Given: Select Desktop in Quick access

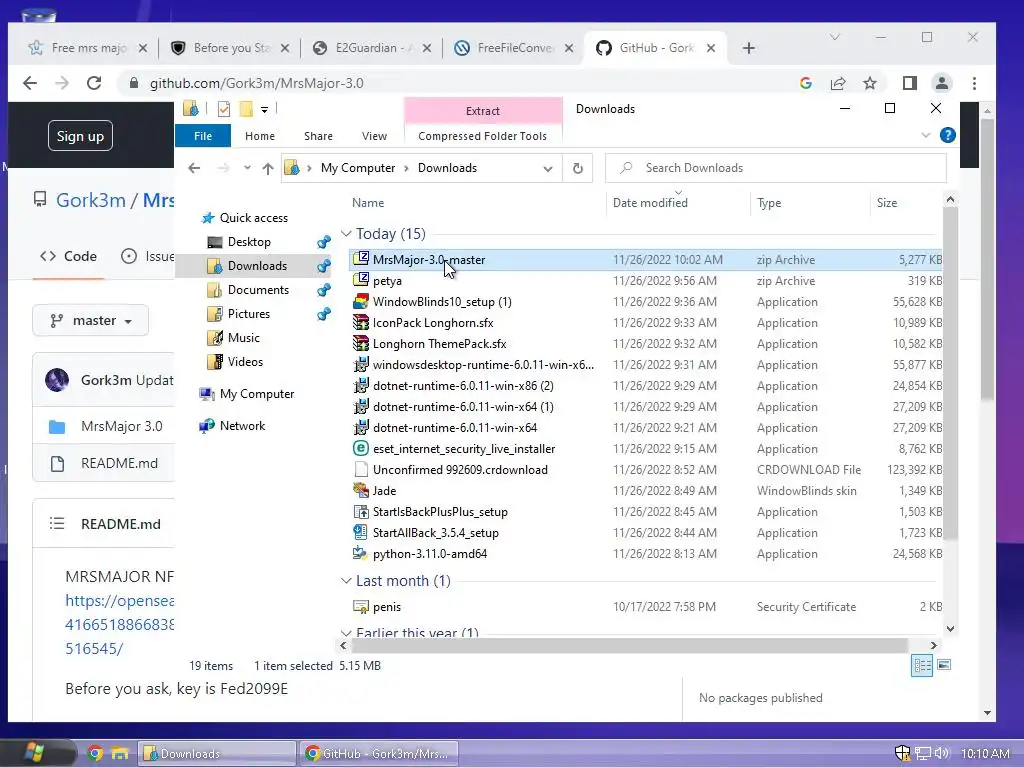Looking at the screenshot, I should [249, 242].
